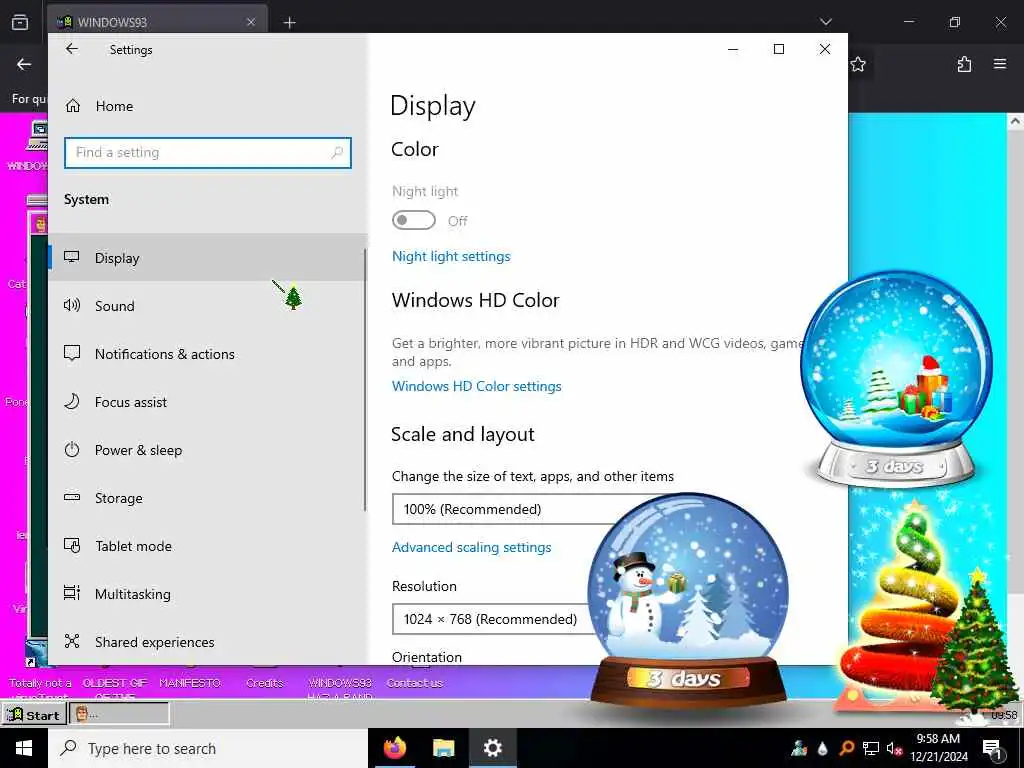Viewport: 1024px width, 768px height.
Task: Click the network tray icon
Action: [x=871, y=748]
